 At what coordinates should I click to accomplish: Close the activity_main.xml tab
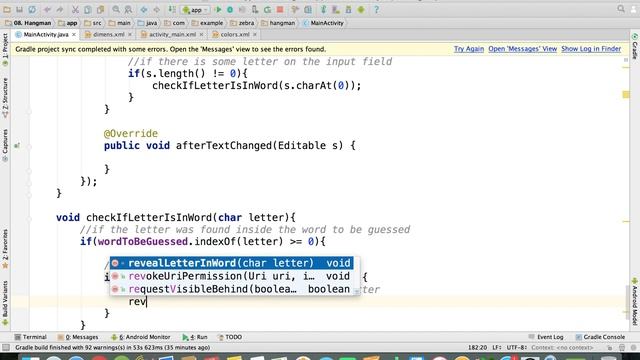pyautogui.click(x=201, y=35)
